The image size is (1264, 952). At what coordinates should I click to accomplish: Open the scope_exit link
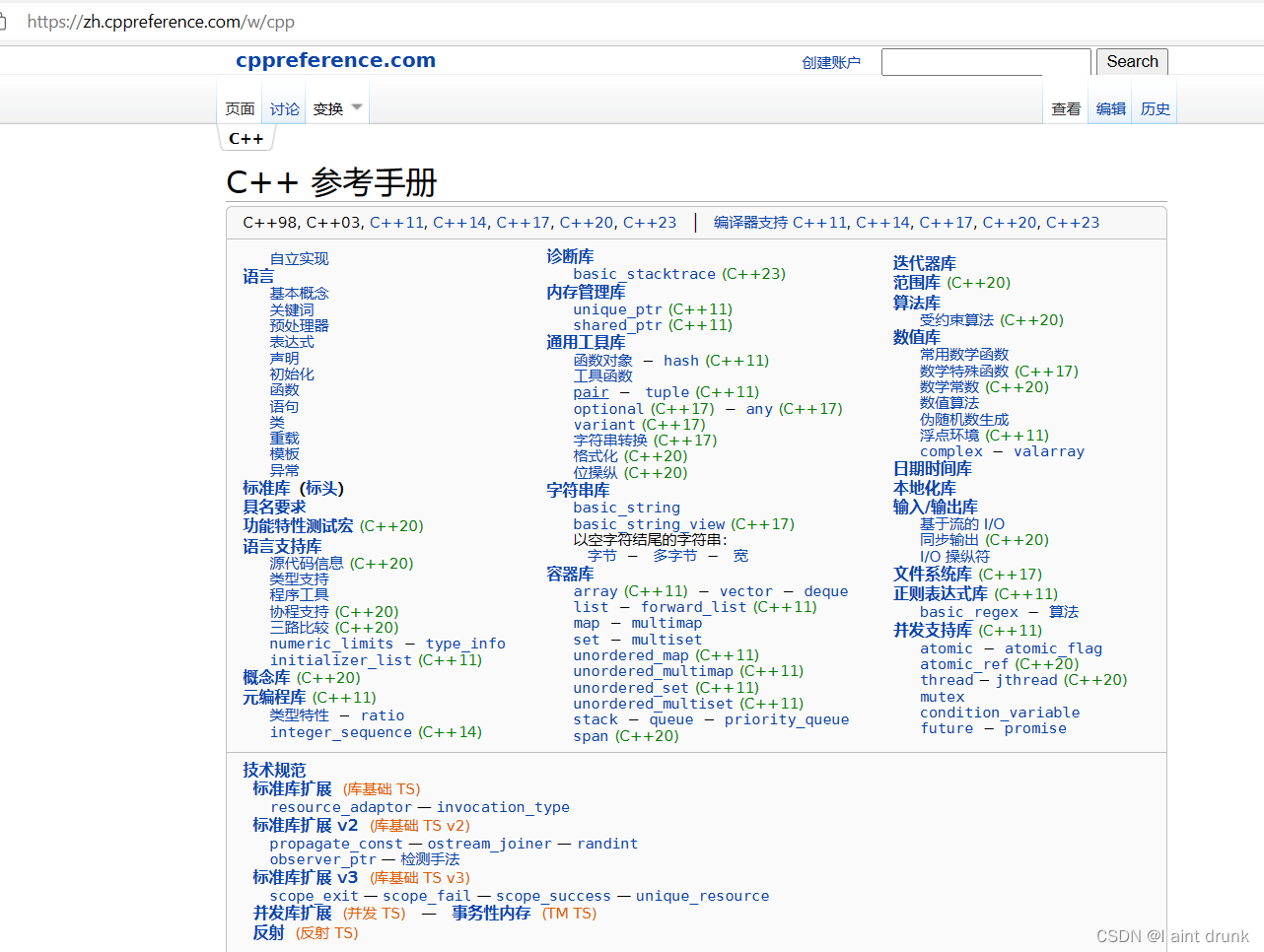pyautogui.click(x=315, y=896)
